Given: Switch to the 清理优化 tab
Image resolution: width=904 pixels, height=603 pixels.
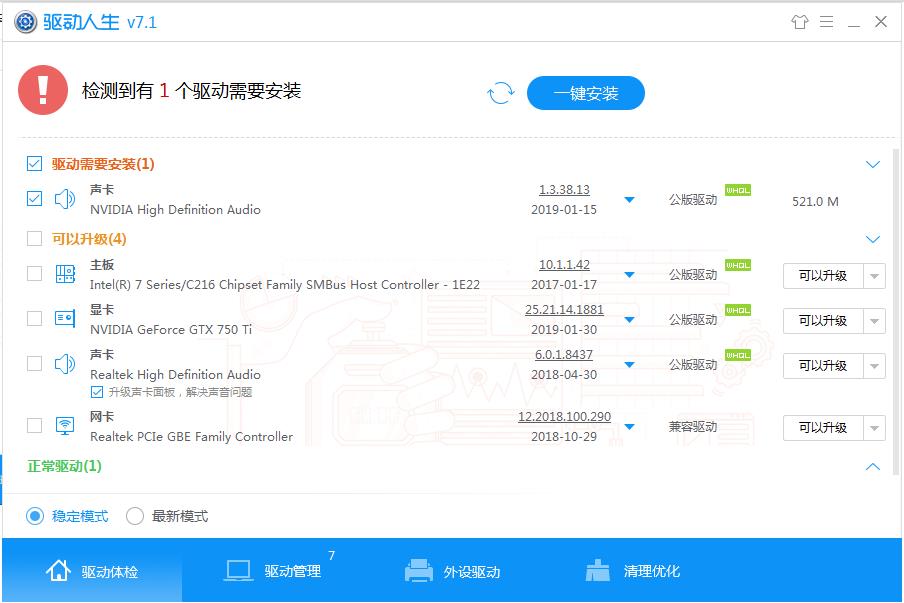Looking at the screenshot, I should [x=632, y=570].
